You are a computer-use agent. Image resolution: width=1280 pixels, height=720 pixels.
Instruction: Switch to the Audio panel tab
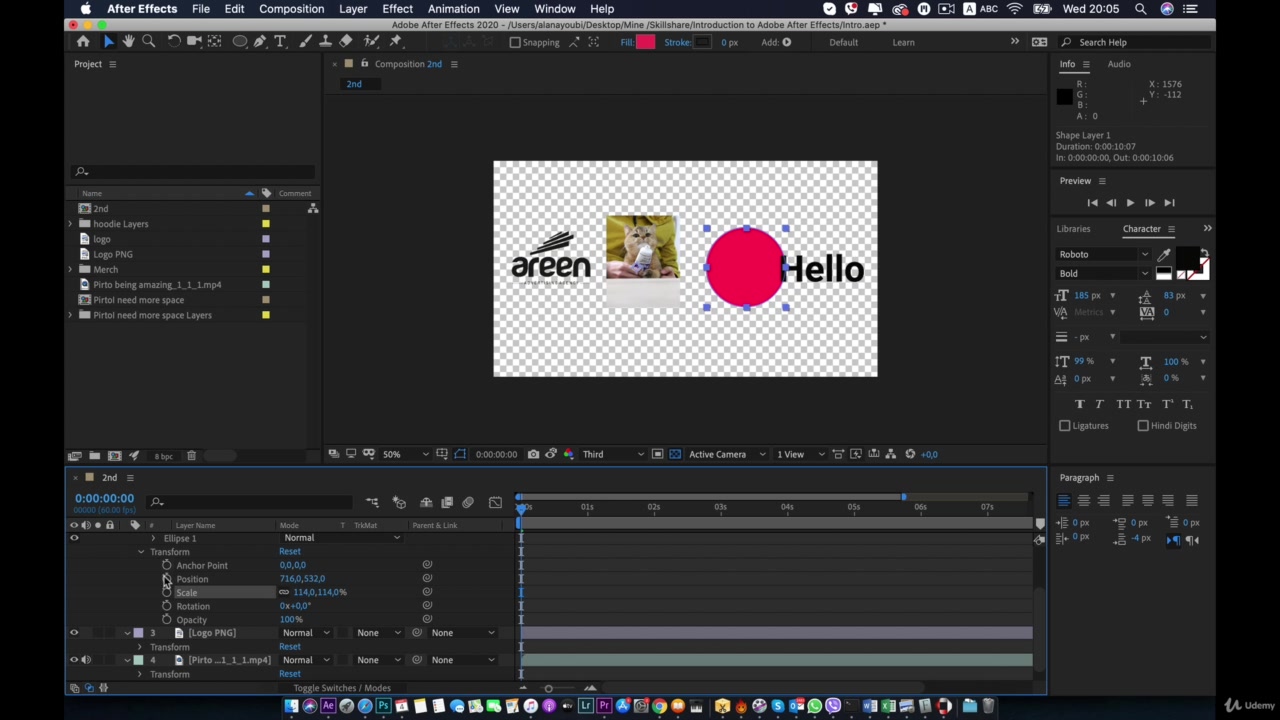pos(1118,64)
